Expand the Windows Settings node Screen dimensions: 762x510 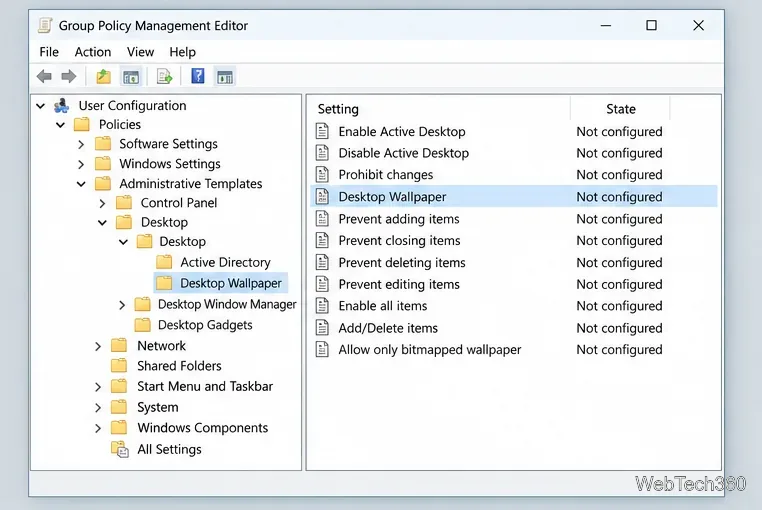pyautogui.click(x=81, y=164)
